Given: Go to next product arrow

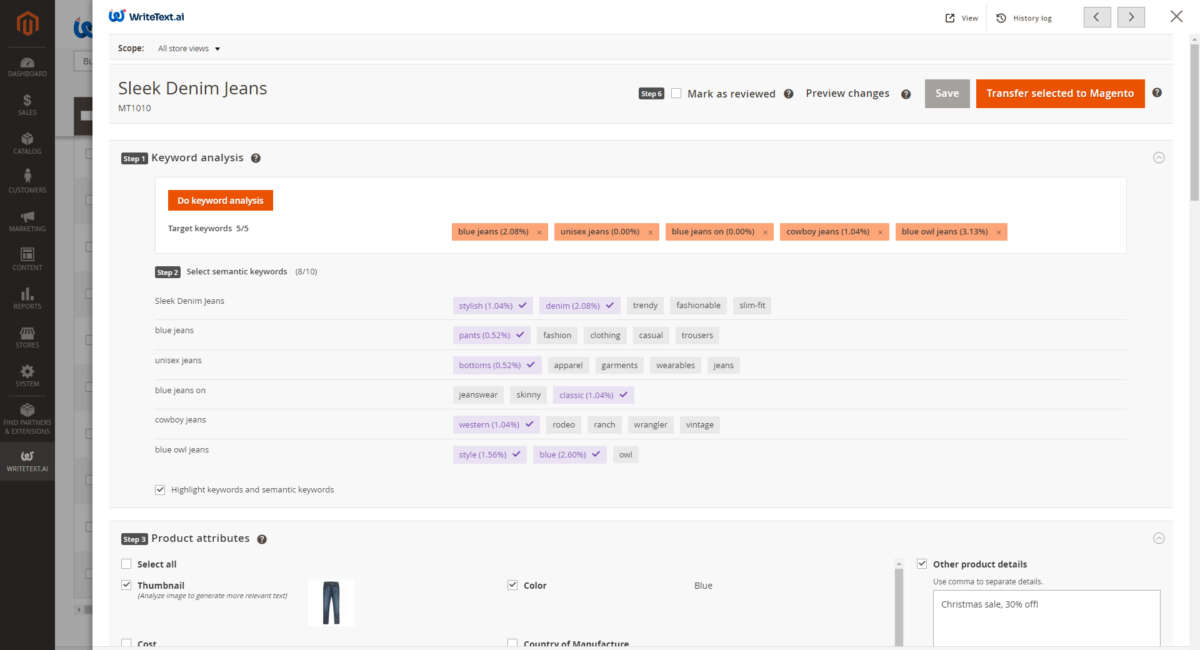Looking at the screenshot, I should tap(1131, 17).
